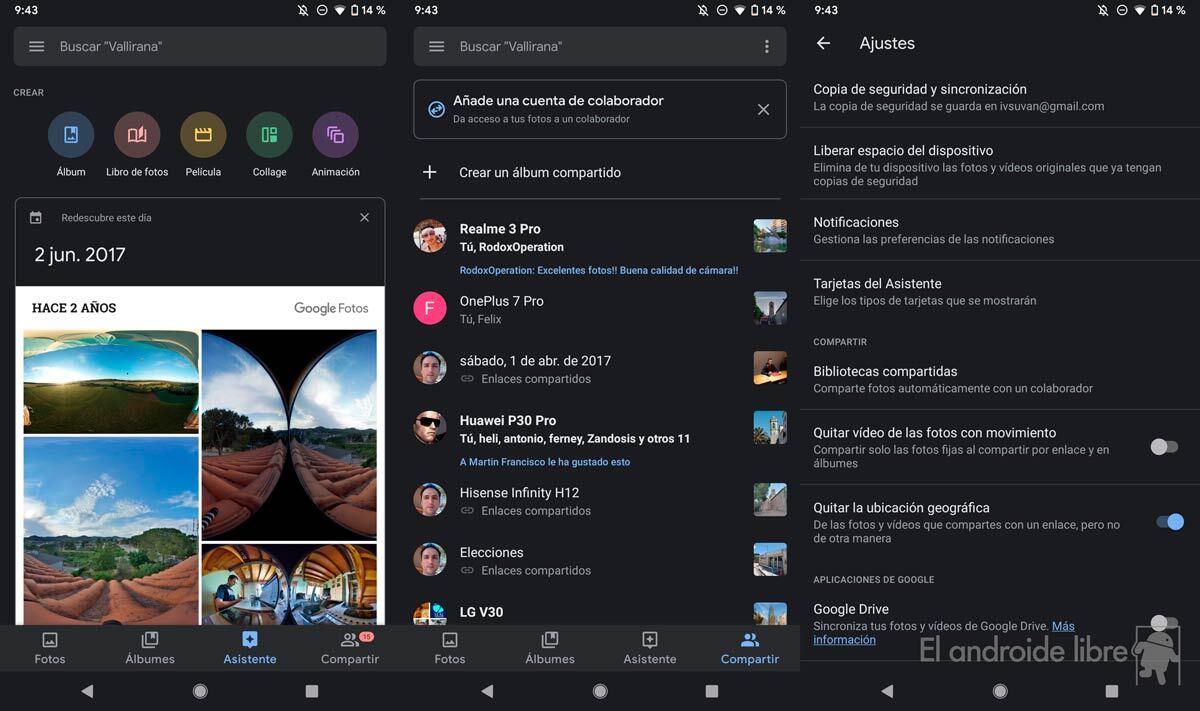Screen dimensions: 1200x711
Task: Open Bibliotecas compartidas setting
Action: pyautogui.click(x=1000, y=379)
